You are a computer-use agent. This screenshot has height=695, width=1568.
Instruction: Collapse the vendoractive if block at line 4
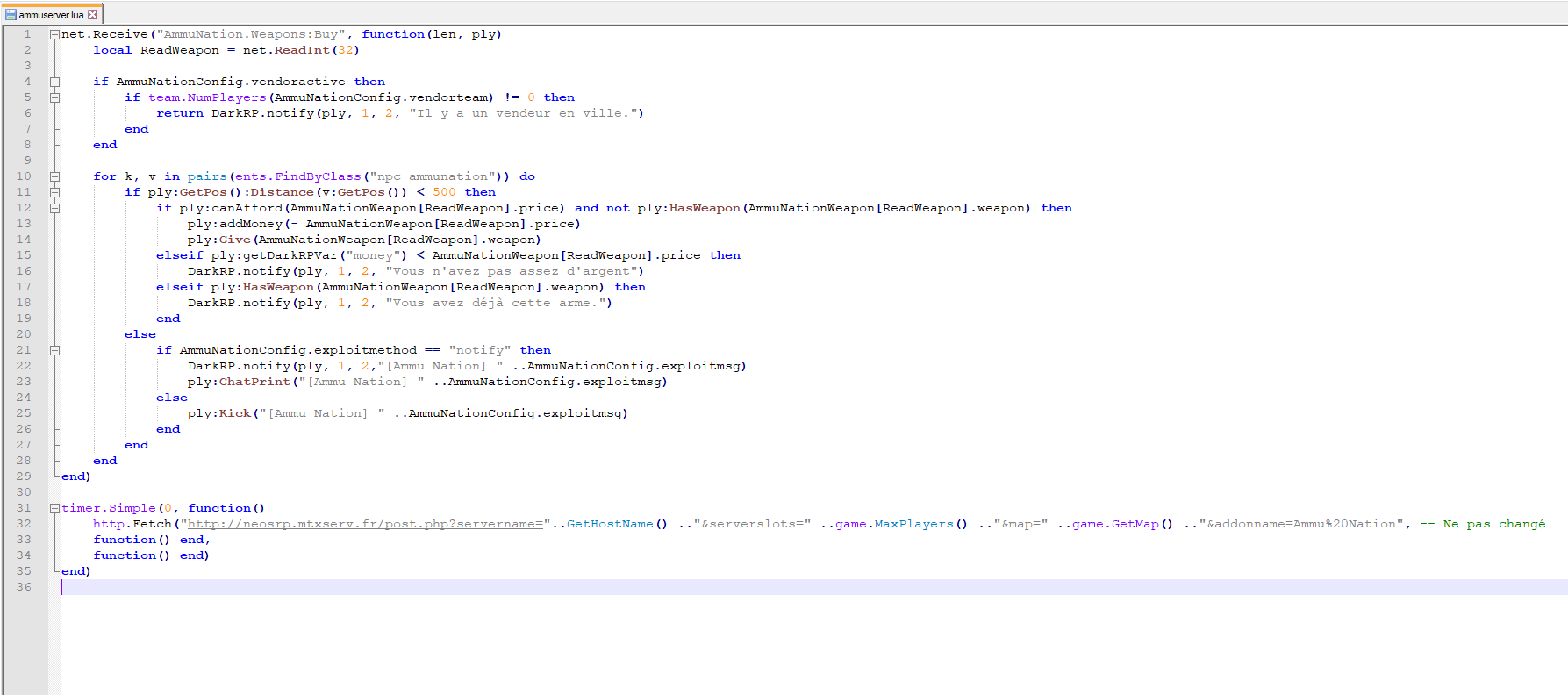pos(54,82)
